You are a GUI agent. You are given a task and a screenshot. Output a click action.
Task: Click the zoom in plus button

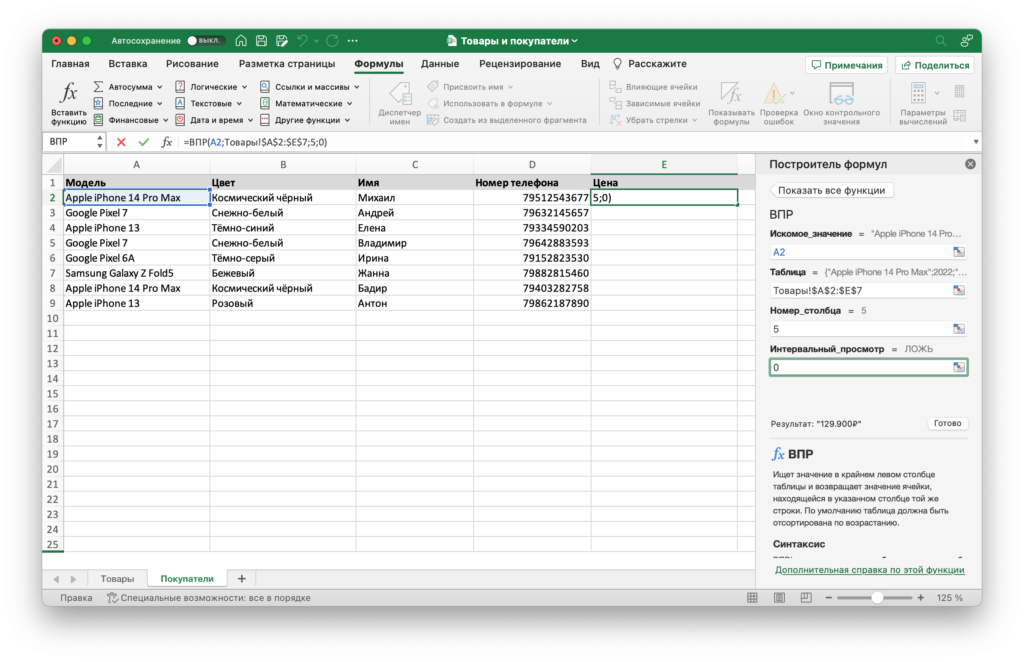point(921,597)
